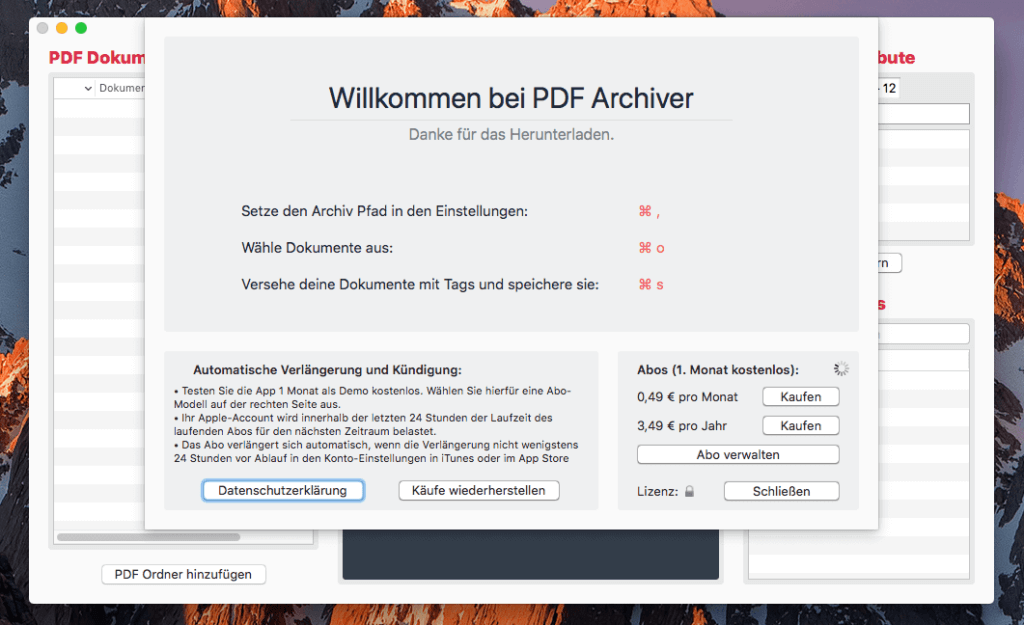Click the ⌘ O shortcut icon
The image size is (1024, 625).
pos(650,248)
